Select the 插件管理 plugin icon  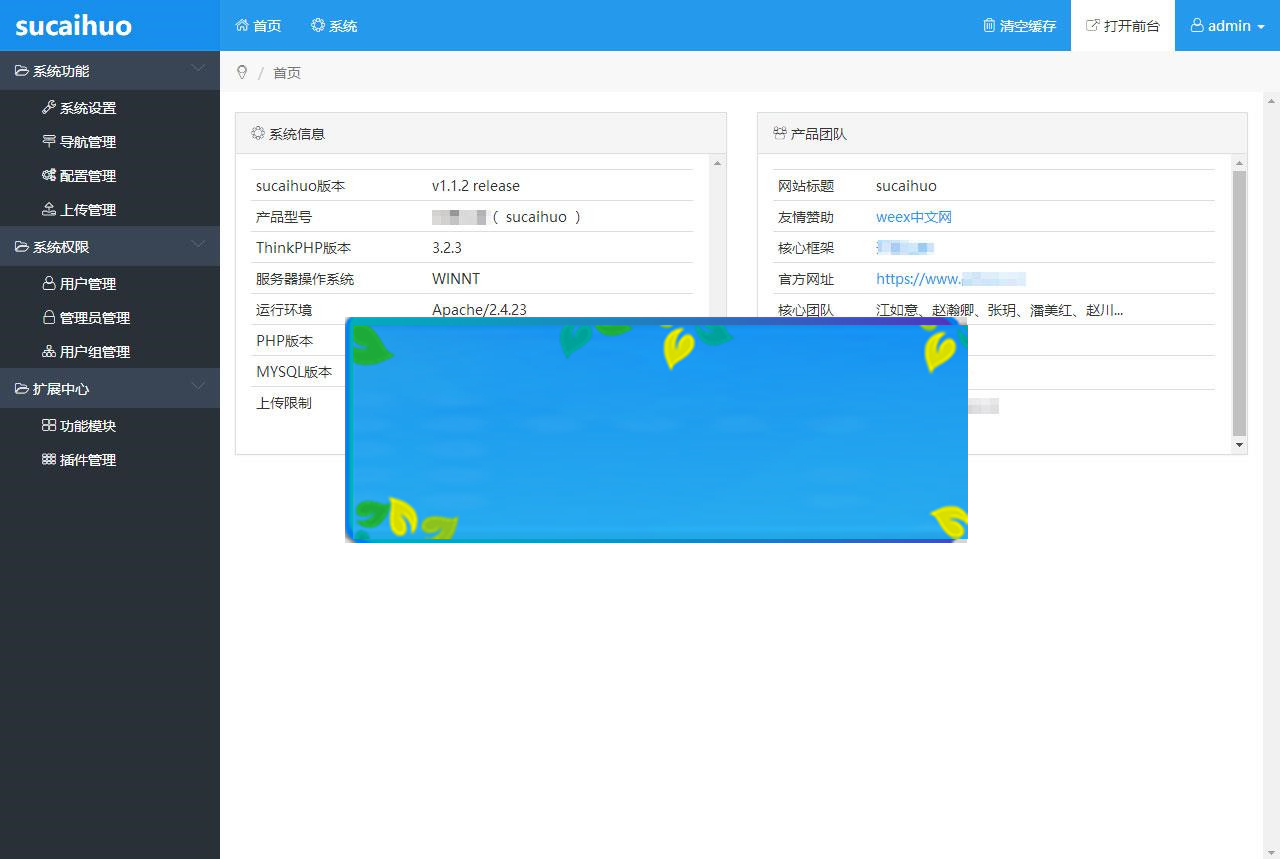pyautogui.click(x=48, y=459)
